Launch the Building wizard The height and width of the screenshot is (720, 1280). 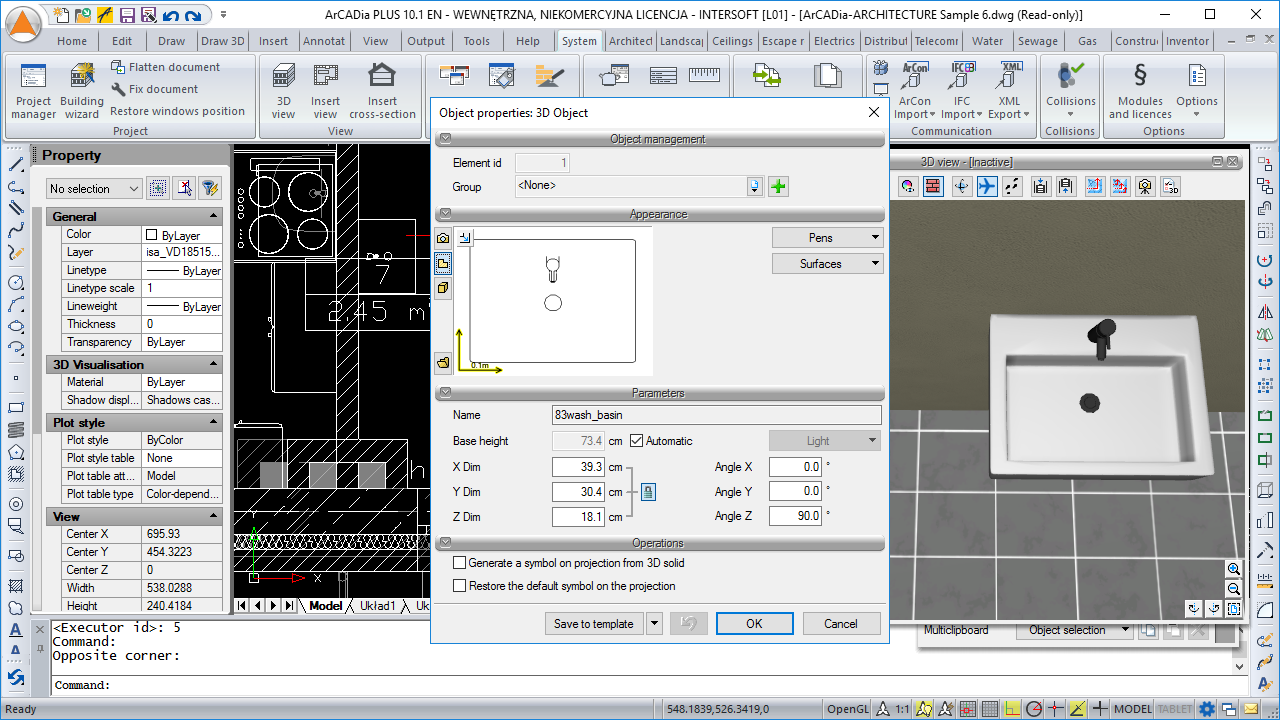[82, 89]
